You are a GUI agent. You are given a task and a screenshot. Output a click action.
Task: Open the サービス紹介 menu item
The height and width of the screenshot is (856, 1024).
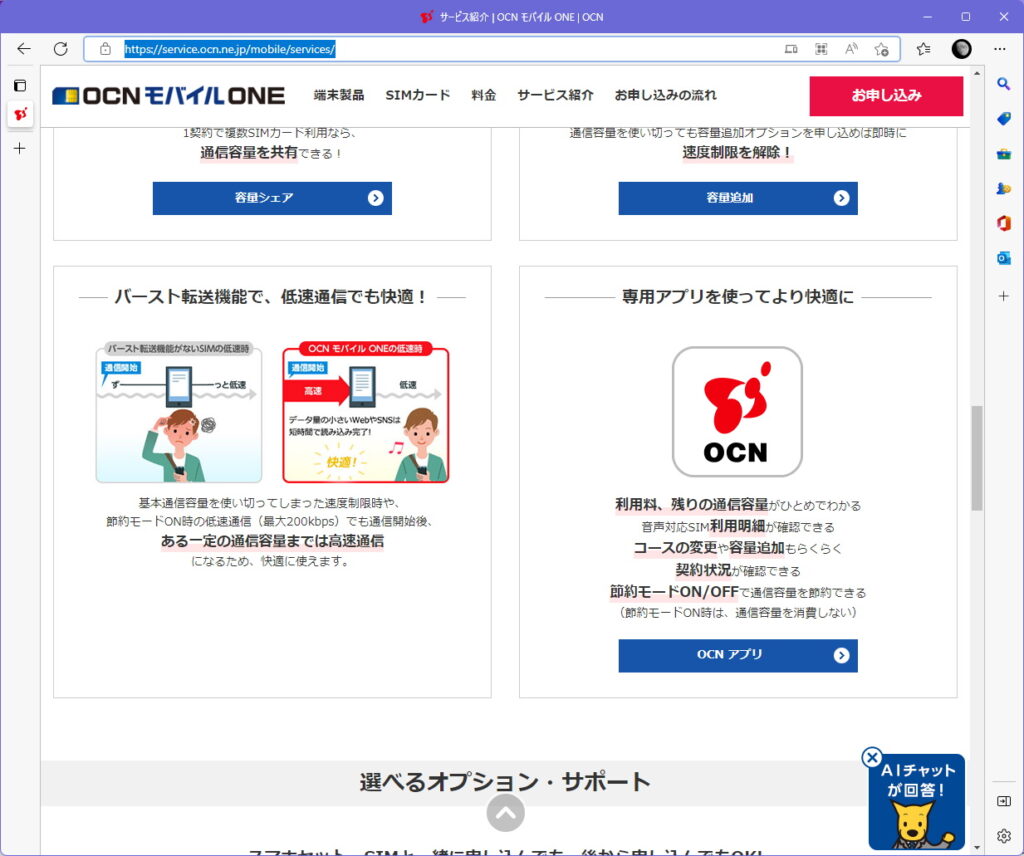[x=555, y=95]
